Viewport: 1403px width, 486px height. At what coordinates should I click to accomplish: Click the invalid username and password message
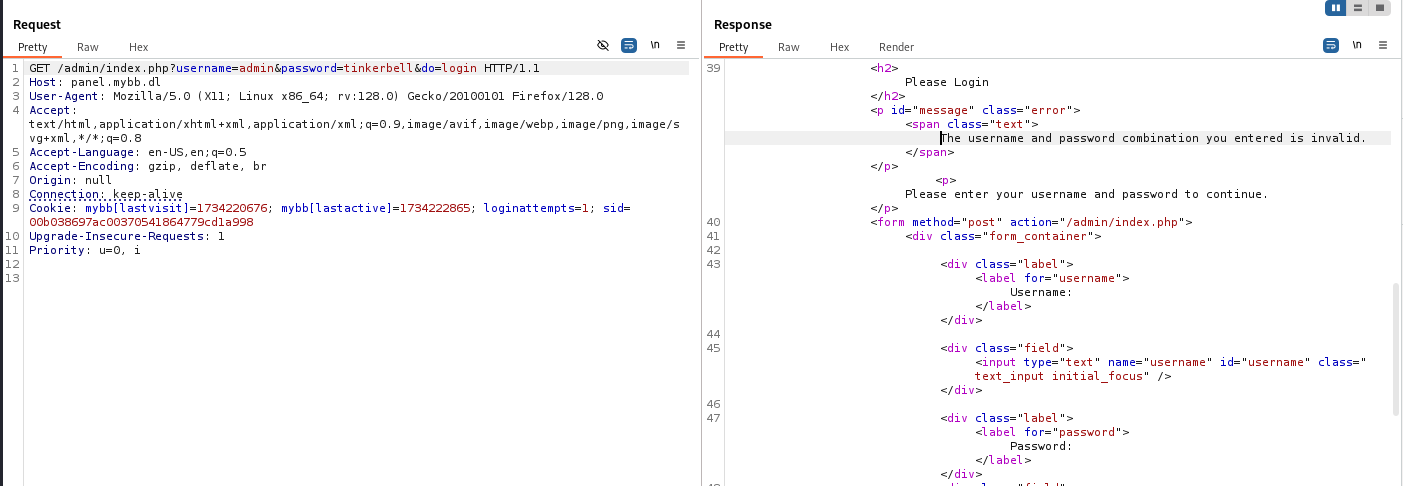[x=1153, y=138]
